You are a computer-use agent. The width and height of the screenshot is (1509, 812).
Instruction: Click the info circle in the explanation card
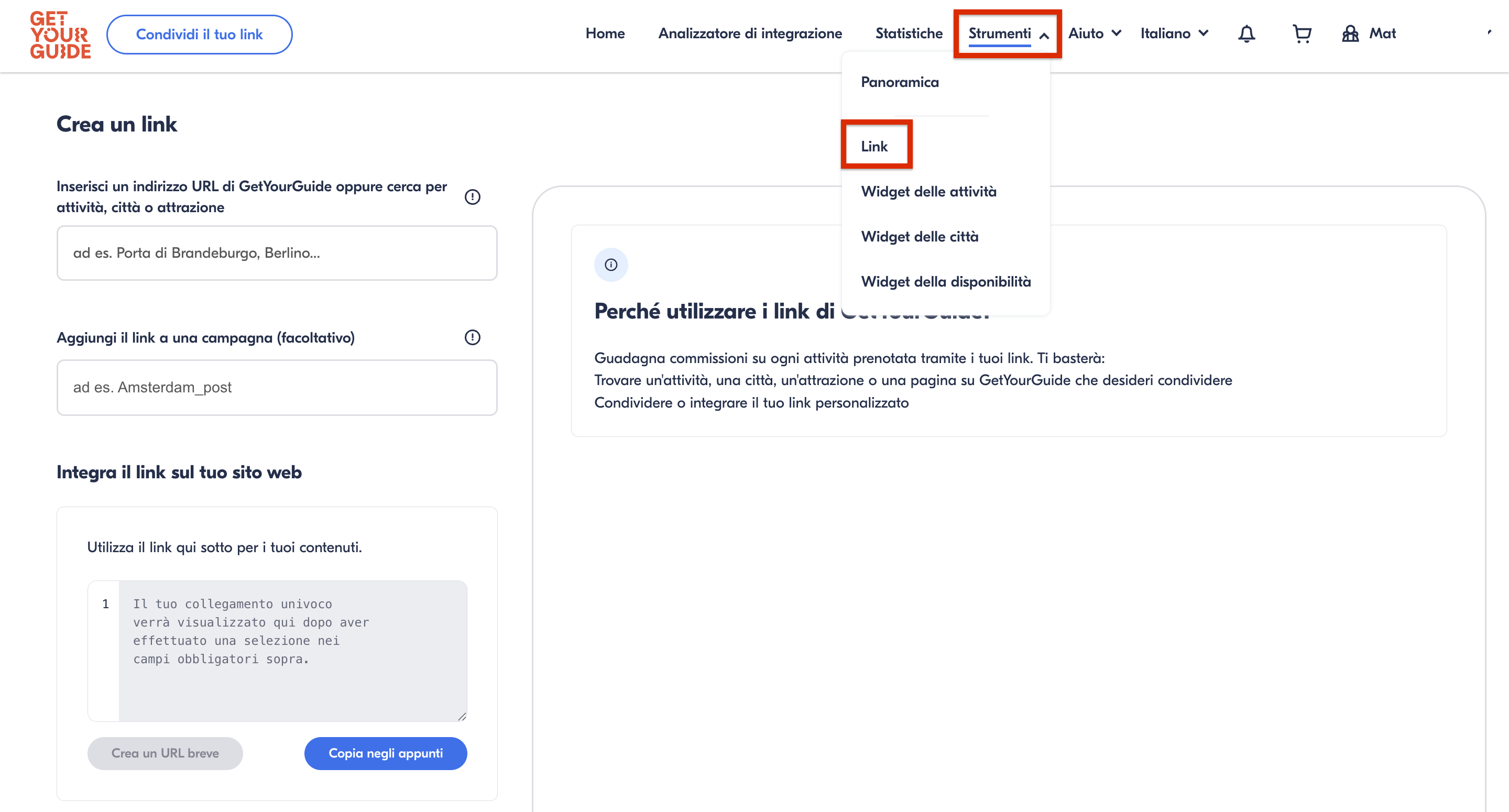point(611,265)
